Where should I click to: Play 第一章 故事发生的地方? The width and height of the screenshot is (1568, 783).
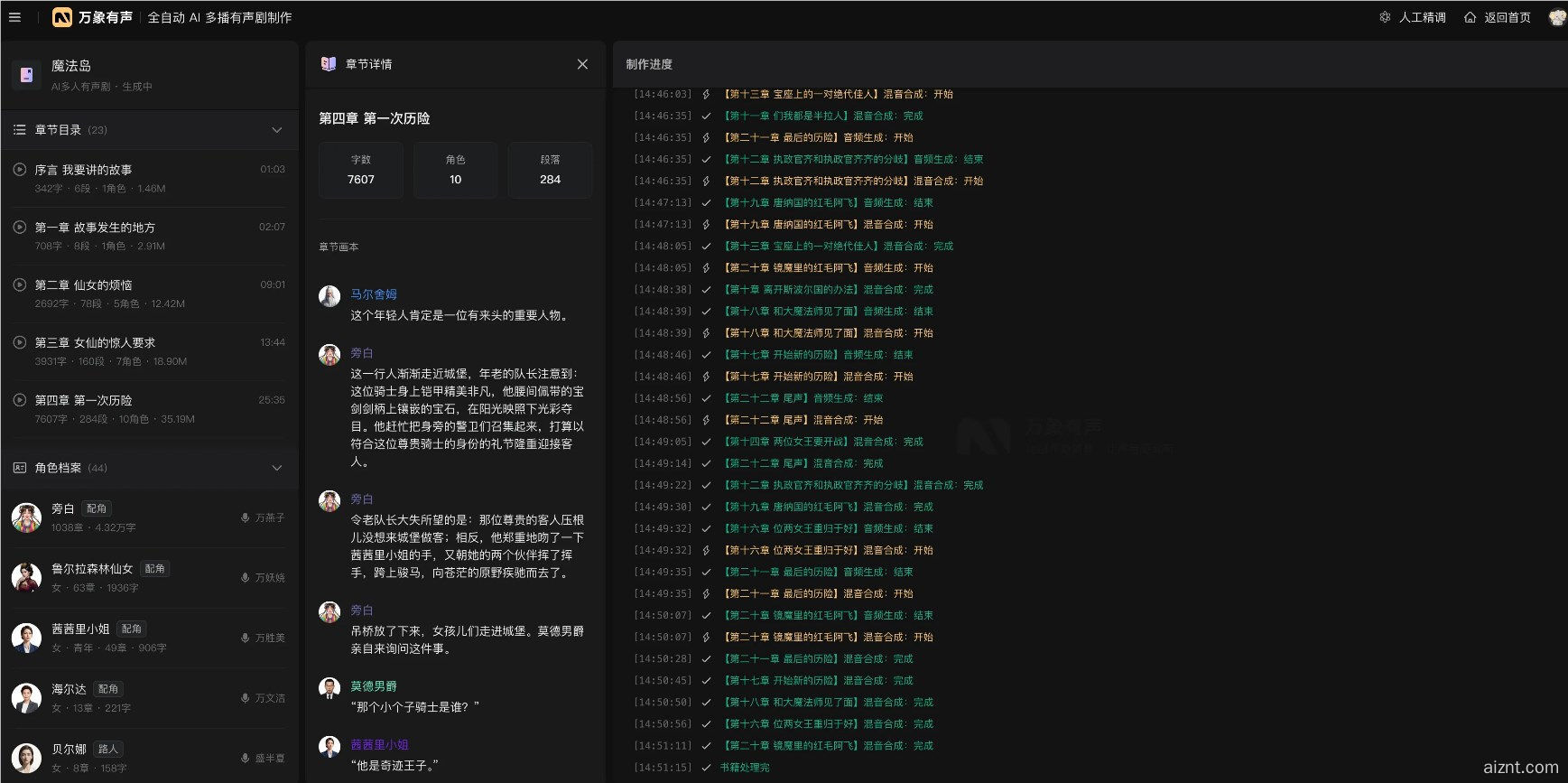tap(19, 227)
